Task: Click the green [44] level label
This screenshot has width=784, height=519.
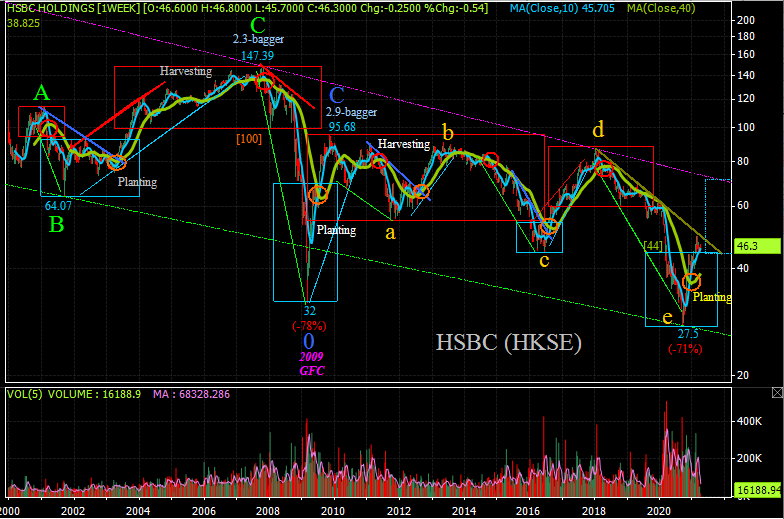Action: (x=654, y=245)
